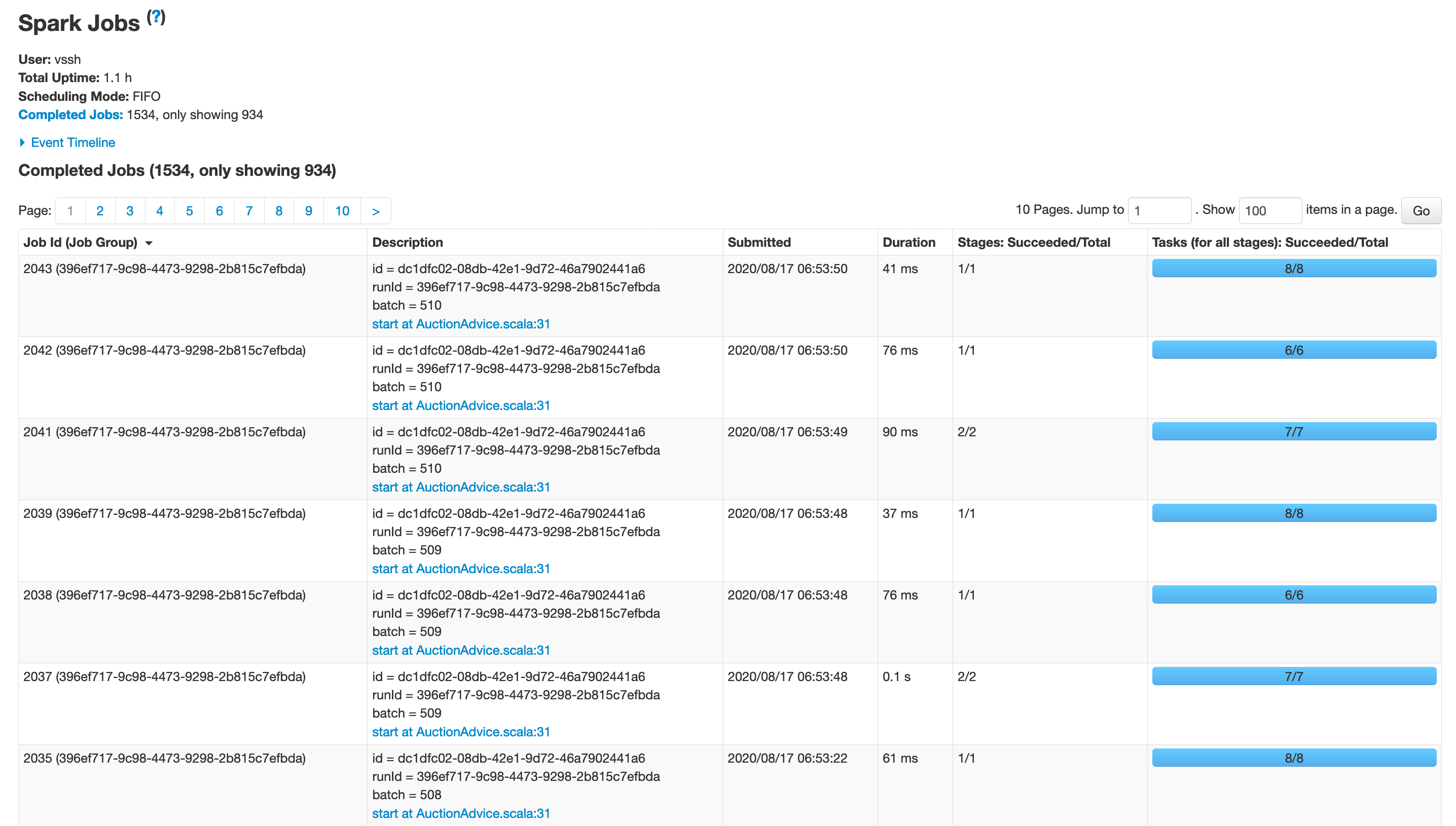The width and height of the screenshot is (1456, 826).
Task: Sort by the Submitted column header
Action: point(758,242)
